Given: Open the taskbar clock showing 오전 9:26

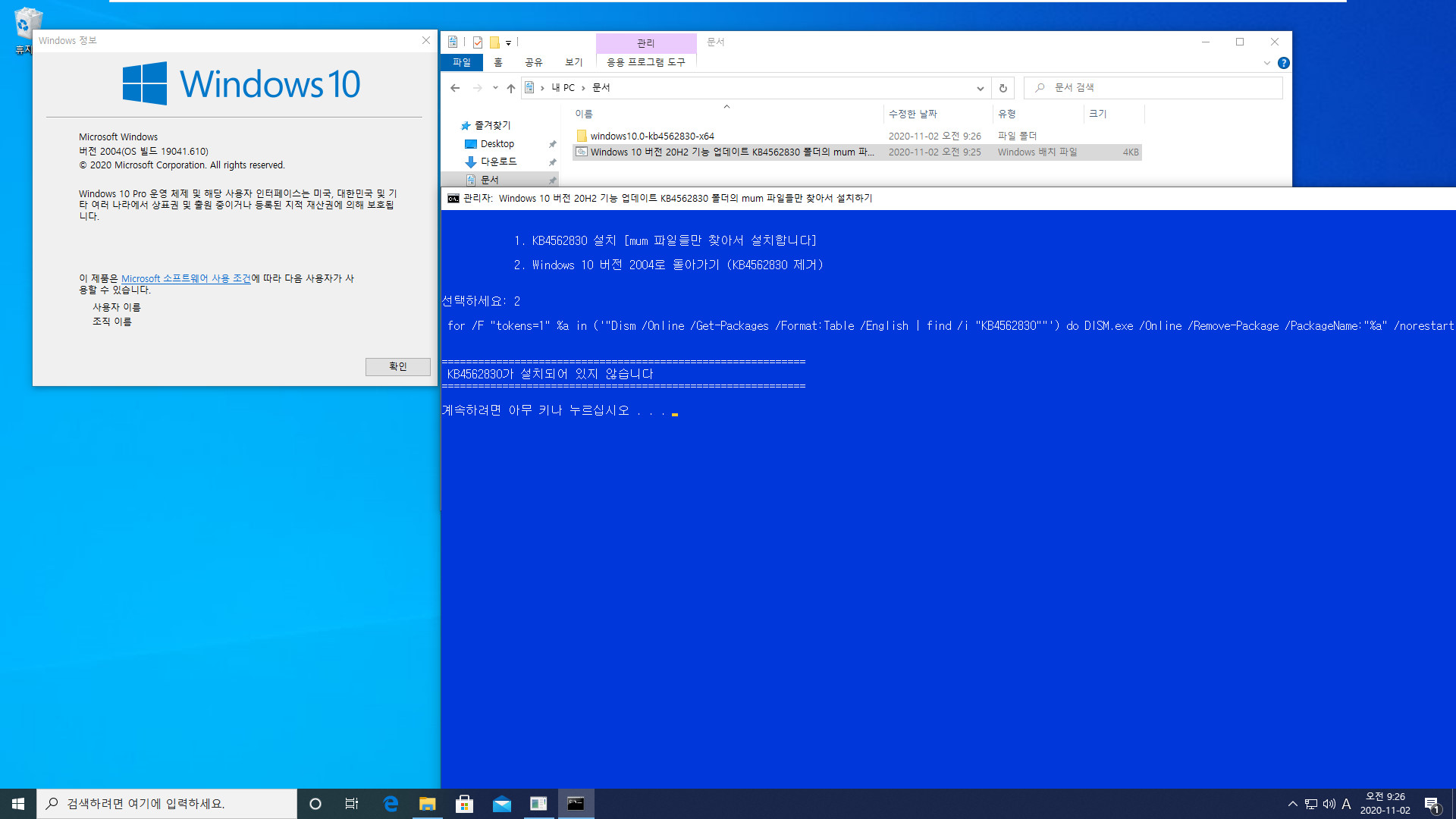Looking at the screenshot, I should 1385,804.
